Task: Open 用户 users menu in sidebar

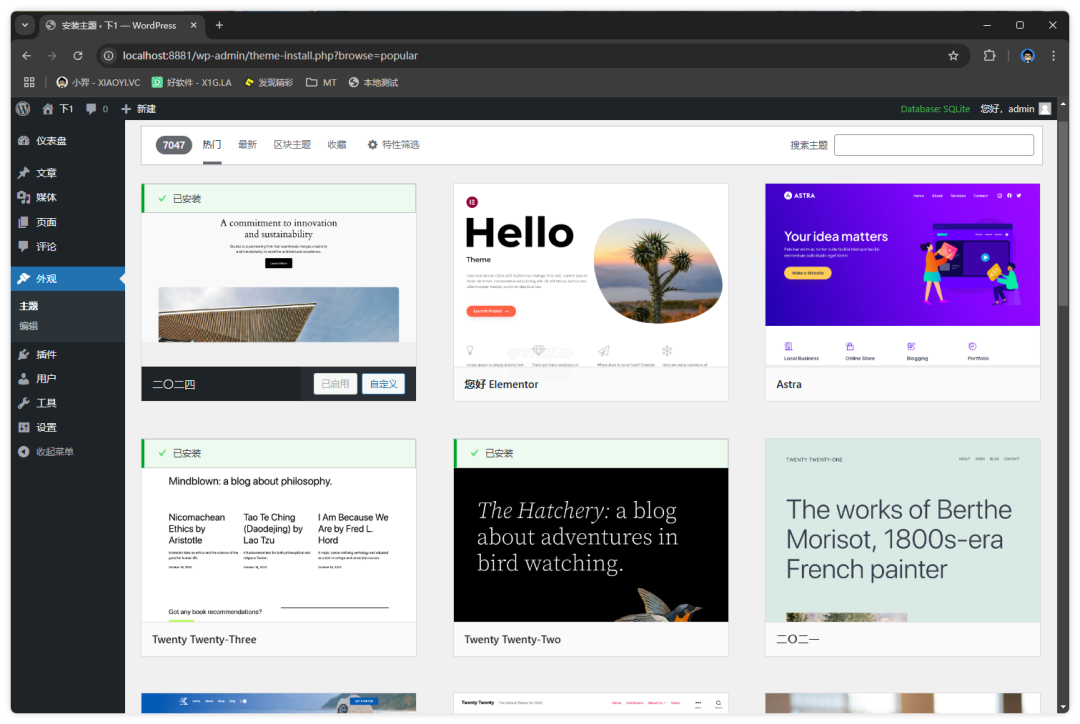Action: 68,378
